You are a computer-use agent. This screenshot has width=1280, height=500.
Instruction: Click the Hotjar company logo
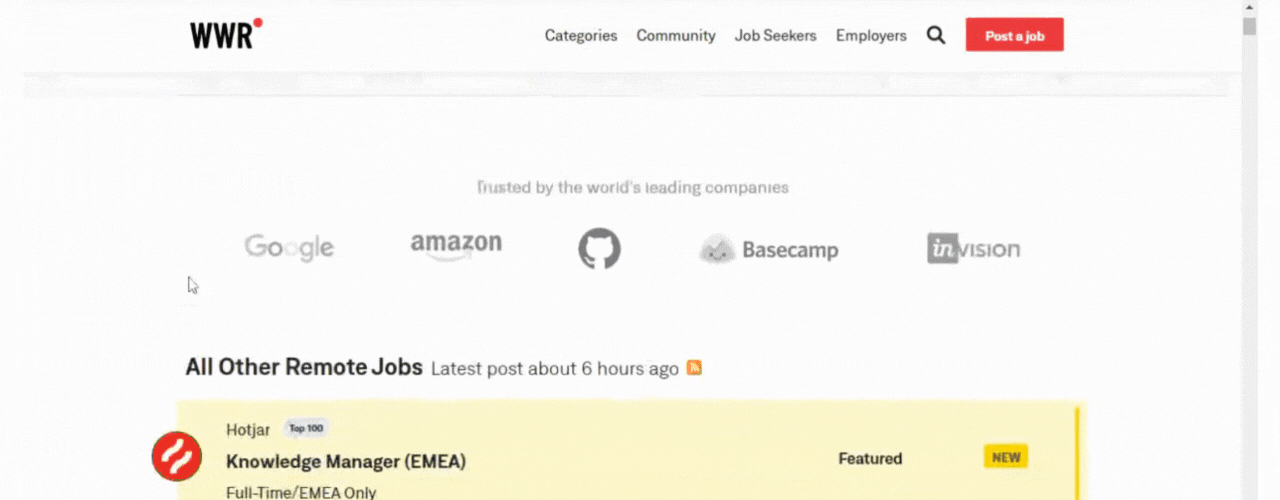click(177, 457)
